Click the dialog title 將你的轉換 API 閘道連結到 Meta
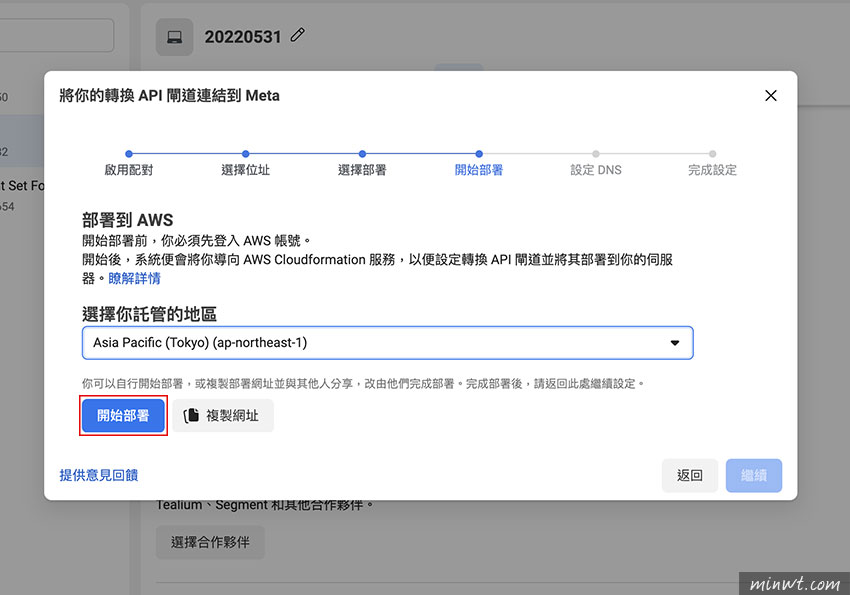 [169, 96]
